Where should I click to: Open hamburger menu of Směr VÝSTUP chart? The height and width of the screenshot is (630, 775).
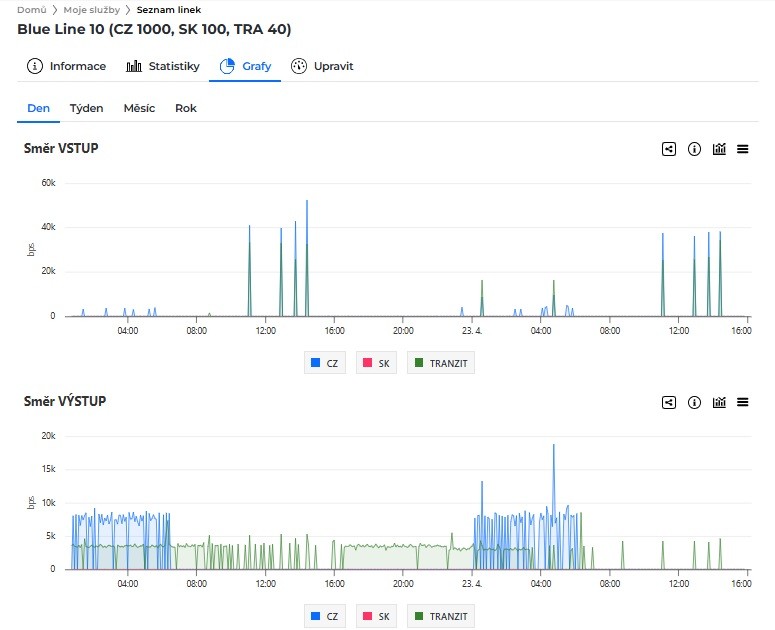coord(742,402)
